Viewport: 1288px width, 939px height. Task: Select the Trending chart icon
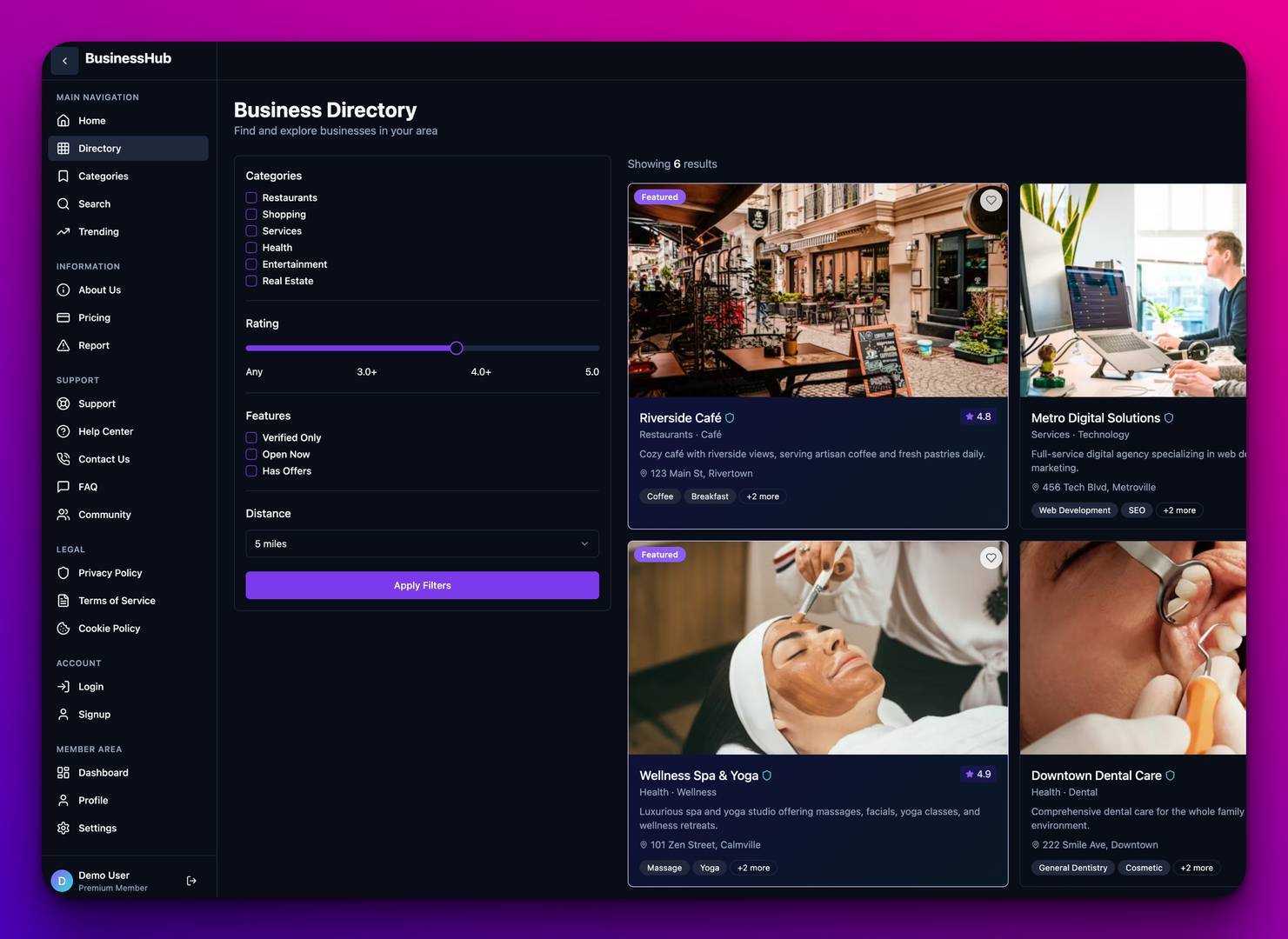tap(63, 231)
